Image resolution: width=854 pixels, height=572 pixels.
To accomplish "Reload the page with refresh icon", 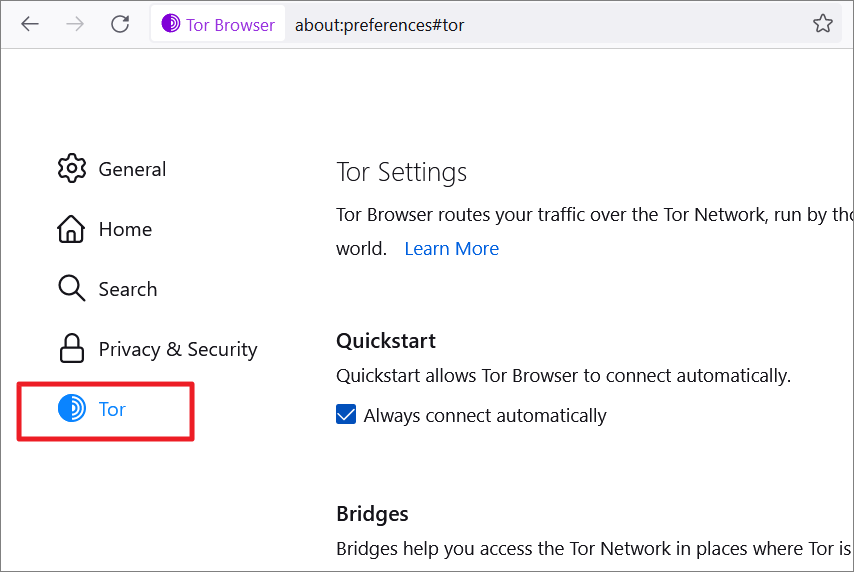I will [120, 24].
